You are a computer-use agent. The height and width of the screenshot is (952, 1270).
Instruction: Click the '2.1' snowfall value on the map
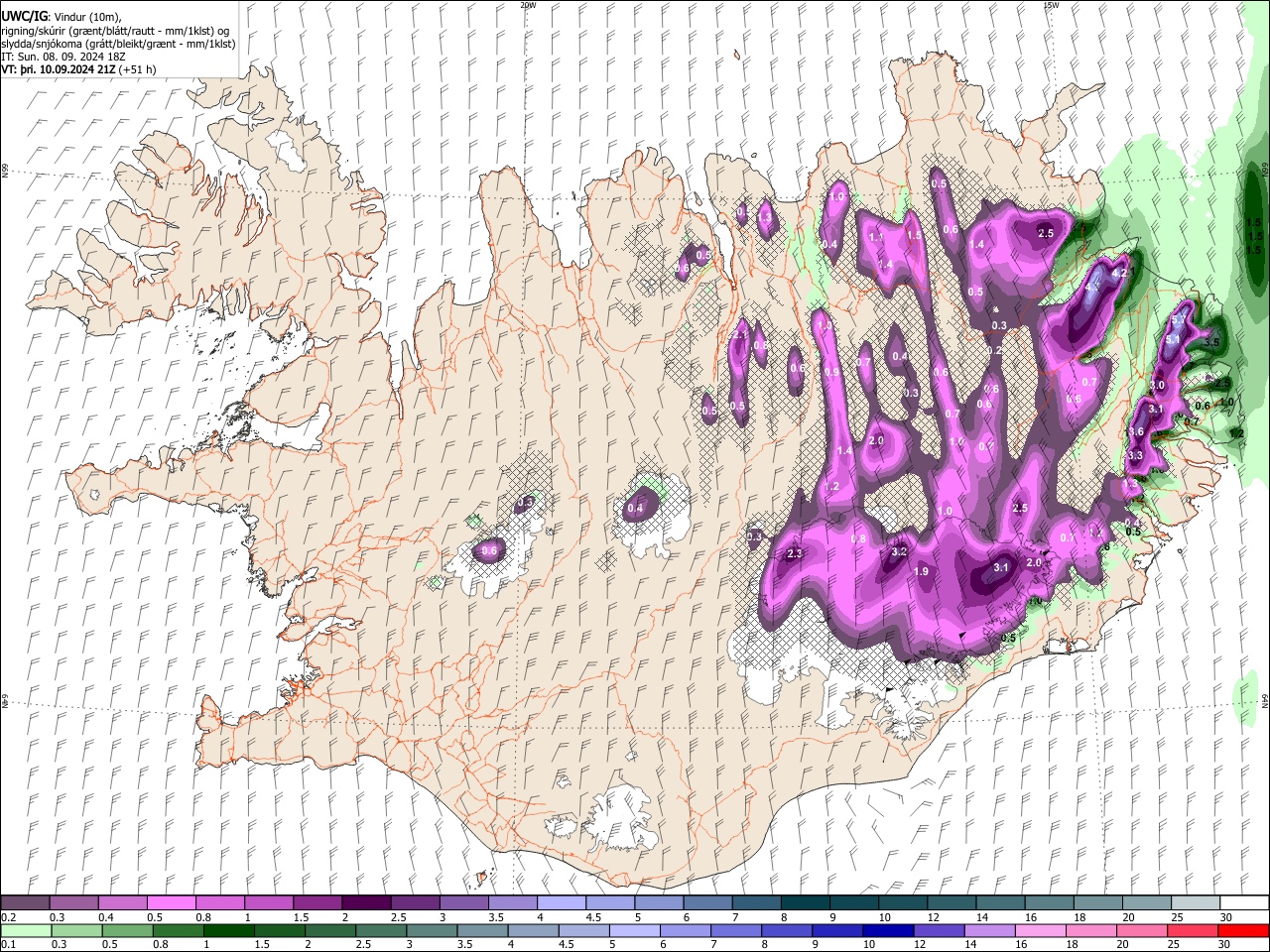(738, 335)
